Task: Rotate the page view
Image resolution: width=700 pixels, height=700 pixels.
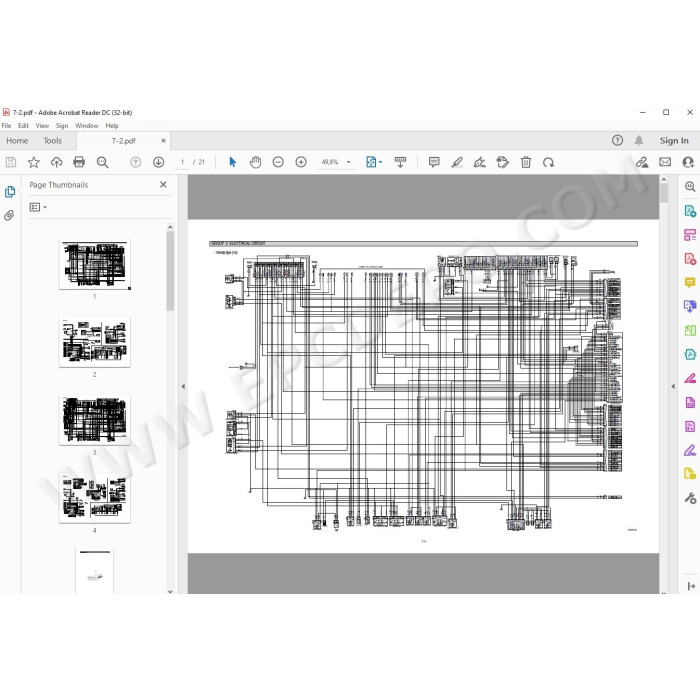Action: click(x=548, y=162)
